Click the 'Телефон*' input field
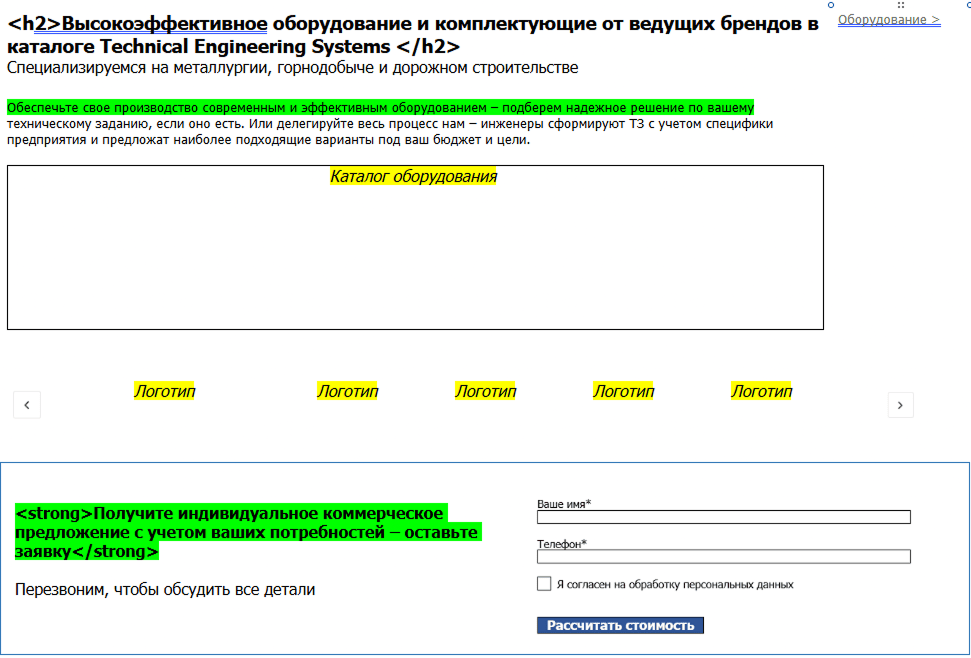The image size is (971, 658). (723, 556)
